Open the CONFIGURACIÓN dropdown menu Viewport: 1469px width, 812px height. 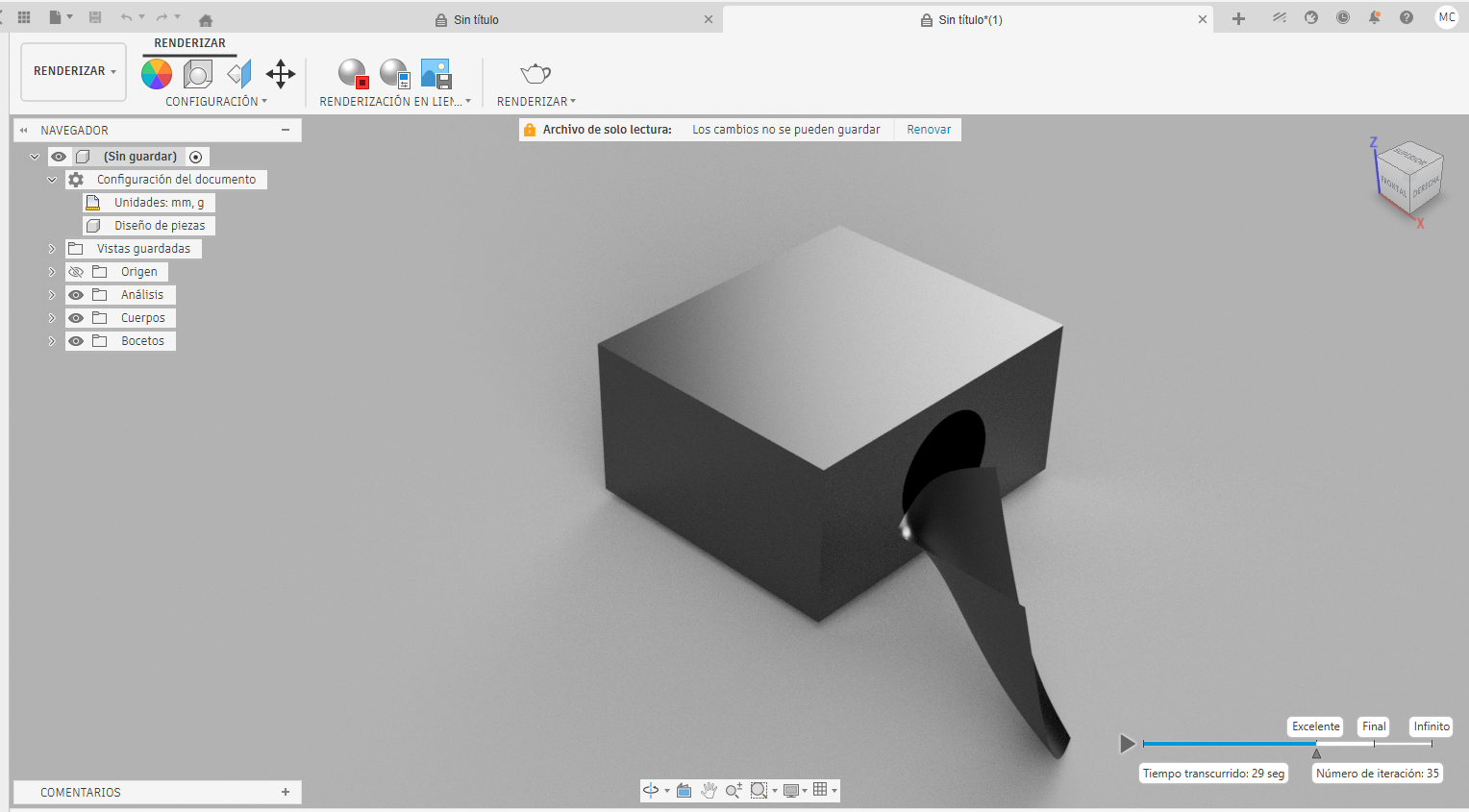[x=216, y=101]
